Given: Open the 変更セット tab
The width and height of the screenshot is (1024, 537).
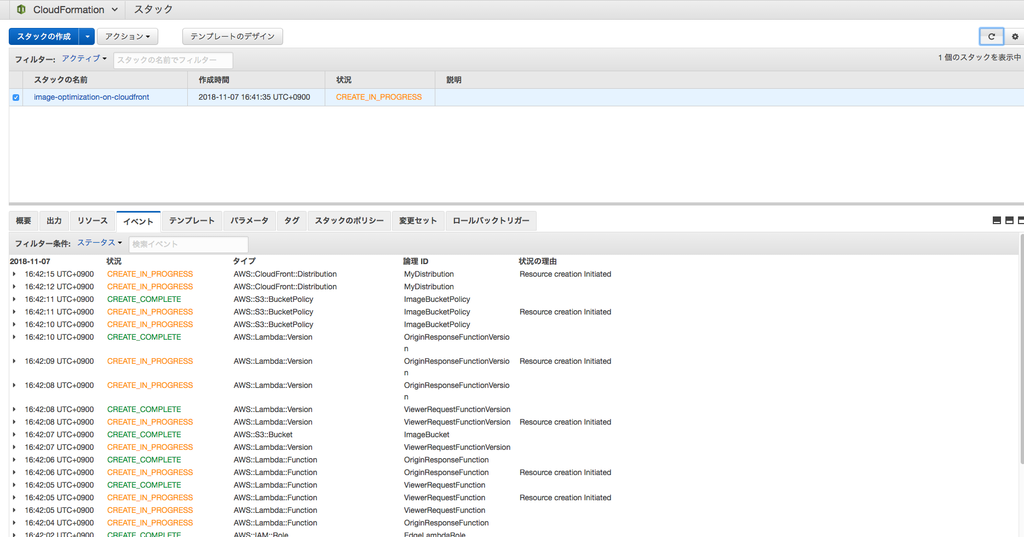Looking at the screenshot, I should 418,221.
